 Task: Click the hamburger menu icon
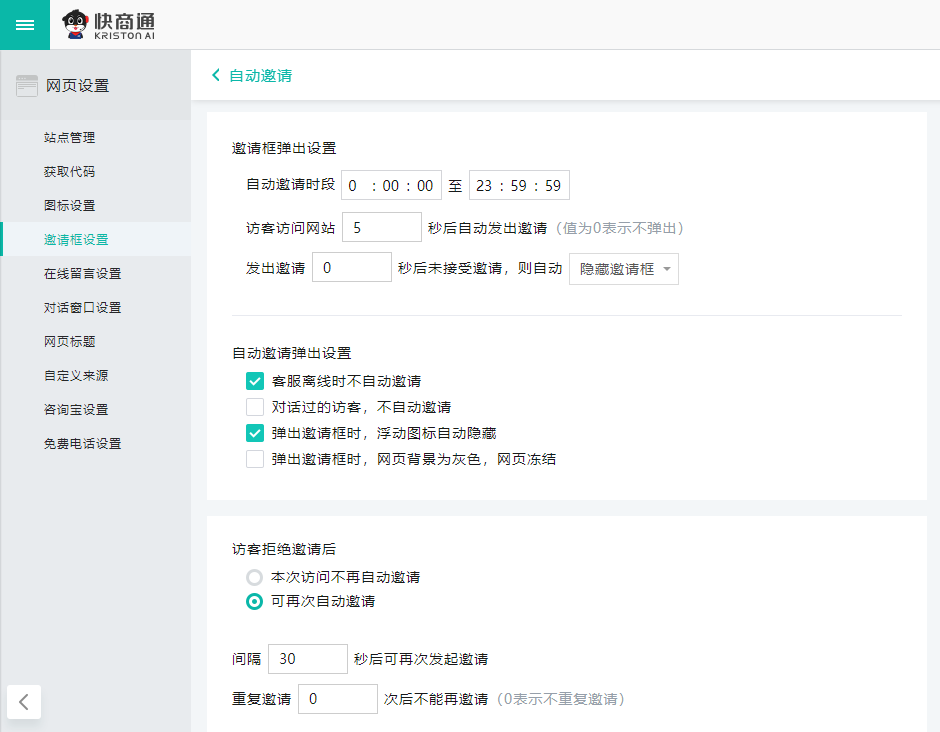click(25, 25)
